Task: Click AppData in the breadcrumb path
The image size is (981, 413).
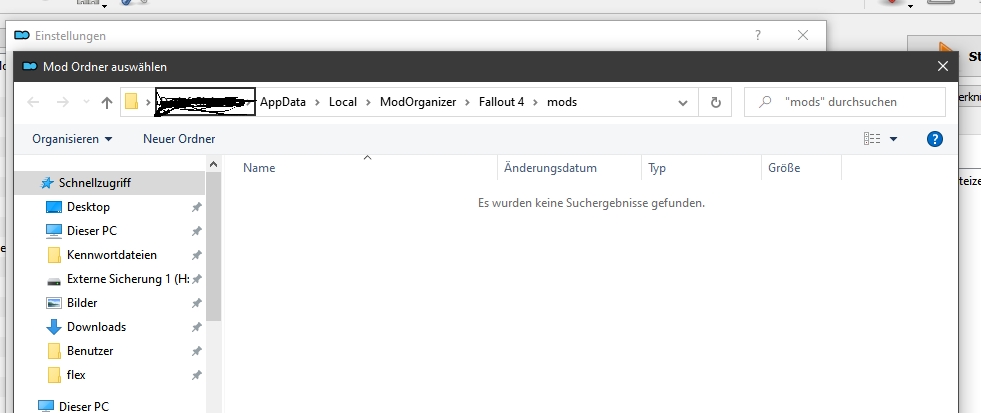Action: (x=283, y=102)
